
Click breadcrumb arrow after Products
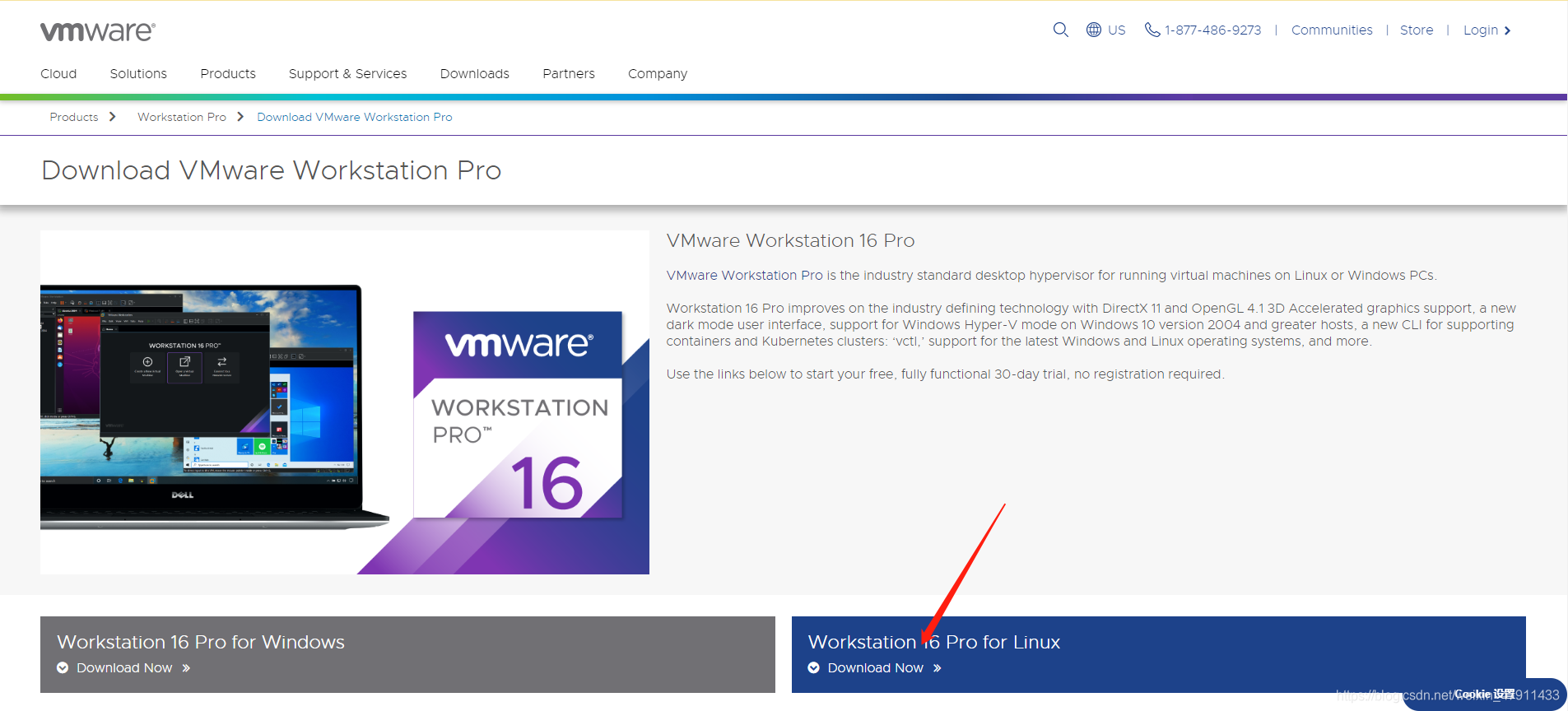click(x=112, y=117)
